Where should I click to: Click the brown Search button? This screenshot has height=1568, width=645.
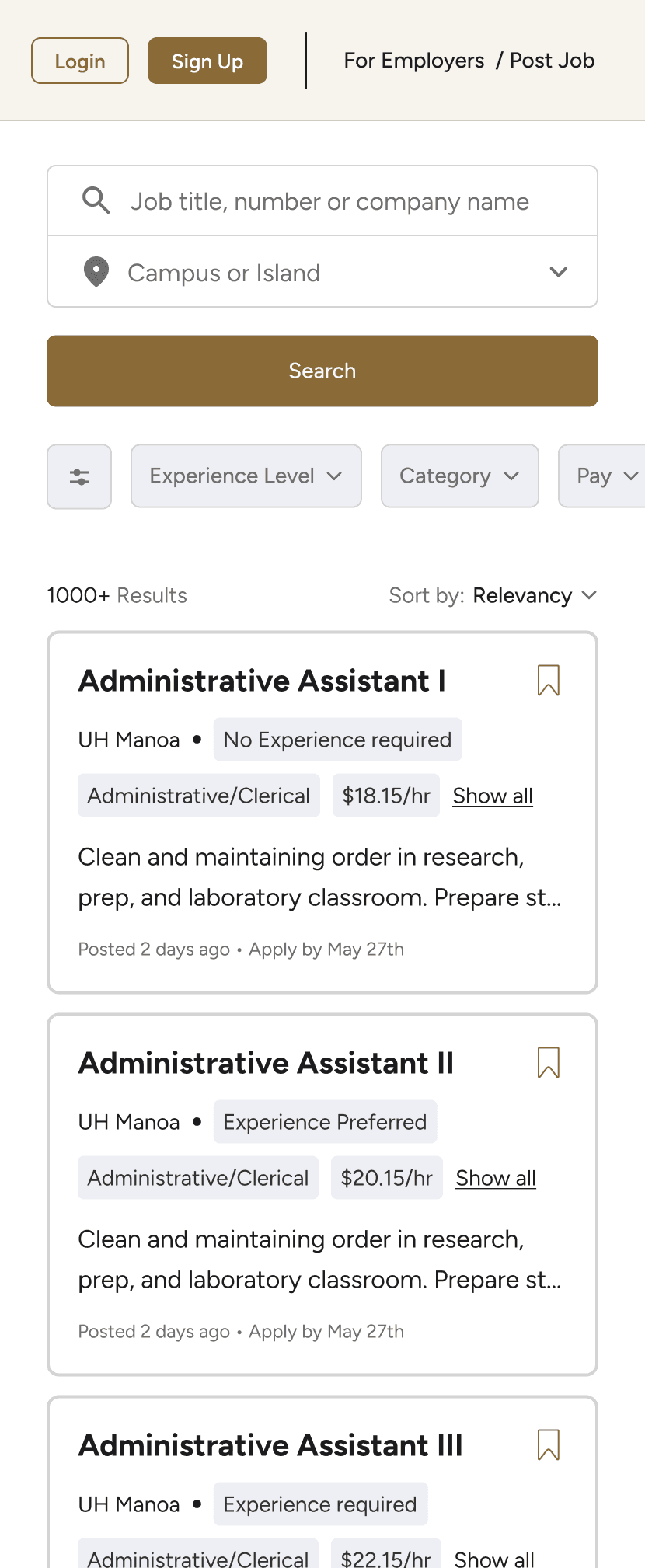pyautogui.click(x=322, y=371)
